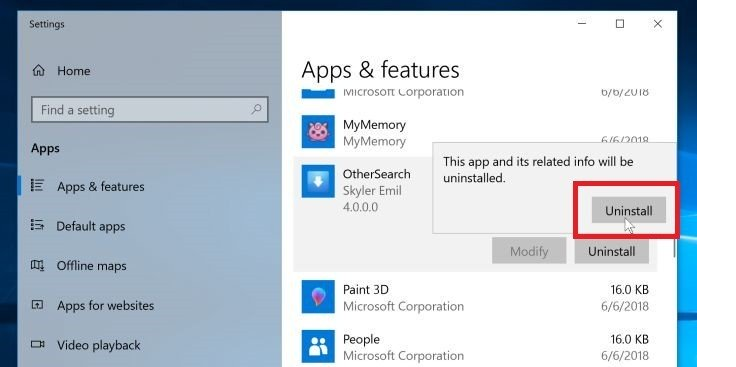Click the Apps for websites icon

pyautogui.click(x=38, y=305)
